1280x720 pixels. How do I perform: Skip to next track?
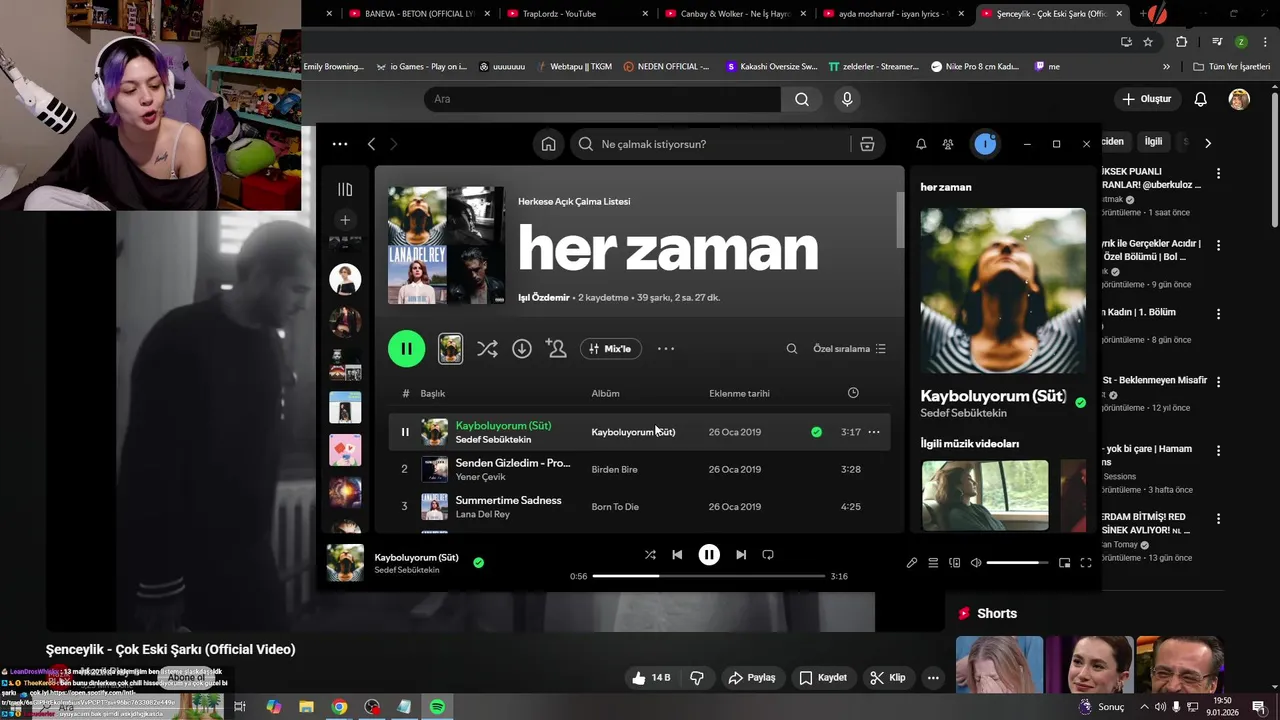click(x=741, y=555)
